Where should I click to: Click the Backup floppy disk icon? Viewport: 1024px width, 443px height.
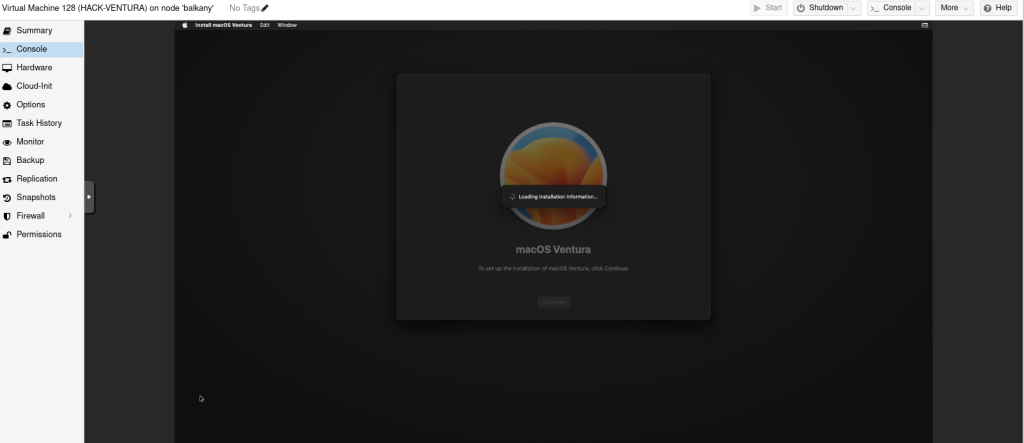[x=7, y=160]
